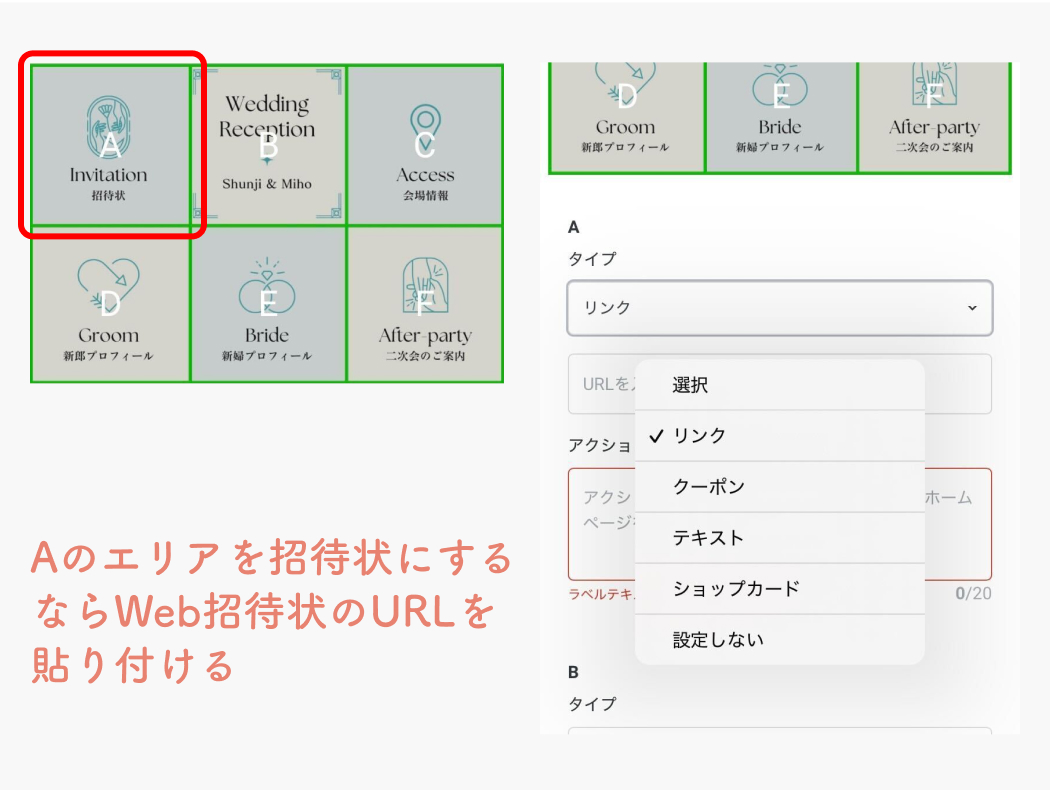The image size is (1050, 790).
Task: Click the After-party tile in the right preview panel
Action: [933, 118]
